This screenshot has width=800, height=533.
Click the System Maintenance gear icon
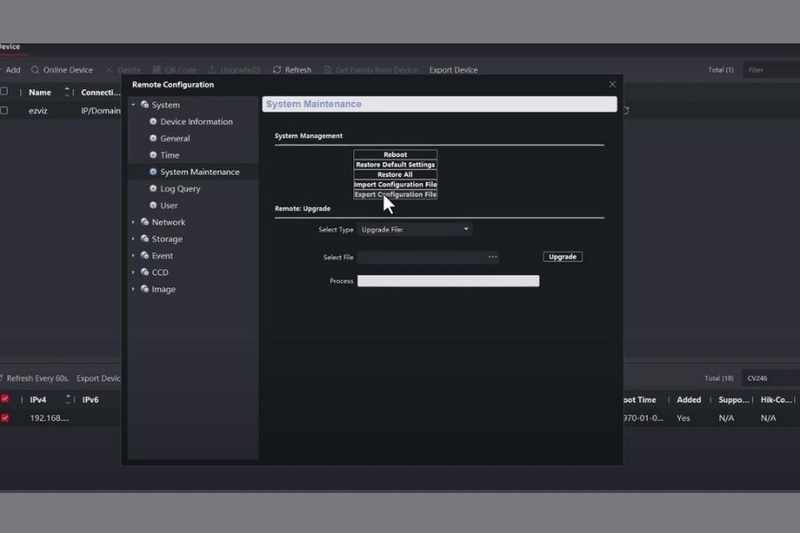point(153,172)
